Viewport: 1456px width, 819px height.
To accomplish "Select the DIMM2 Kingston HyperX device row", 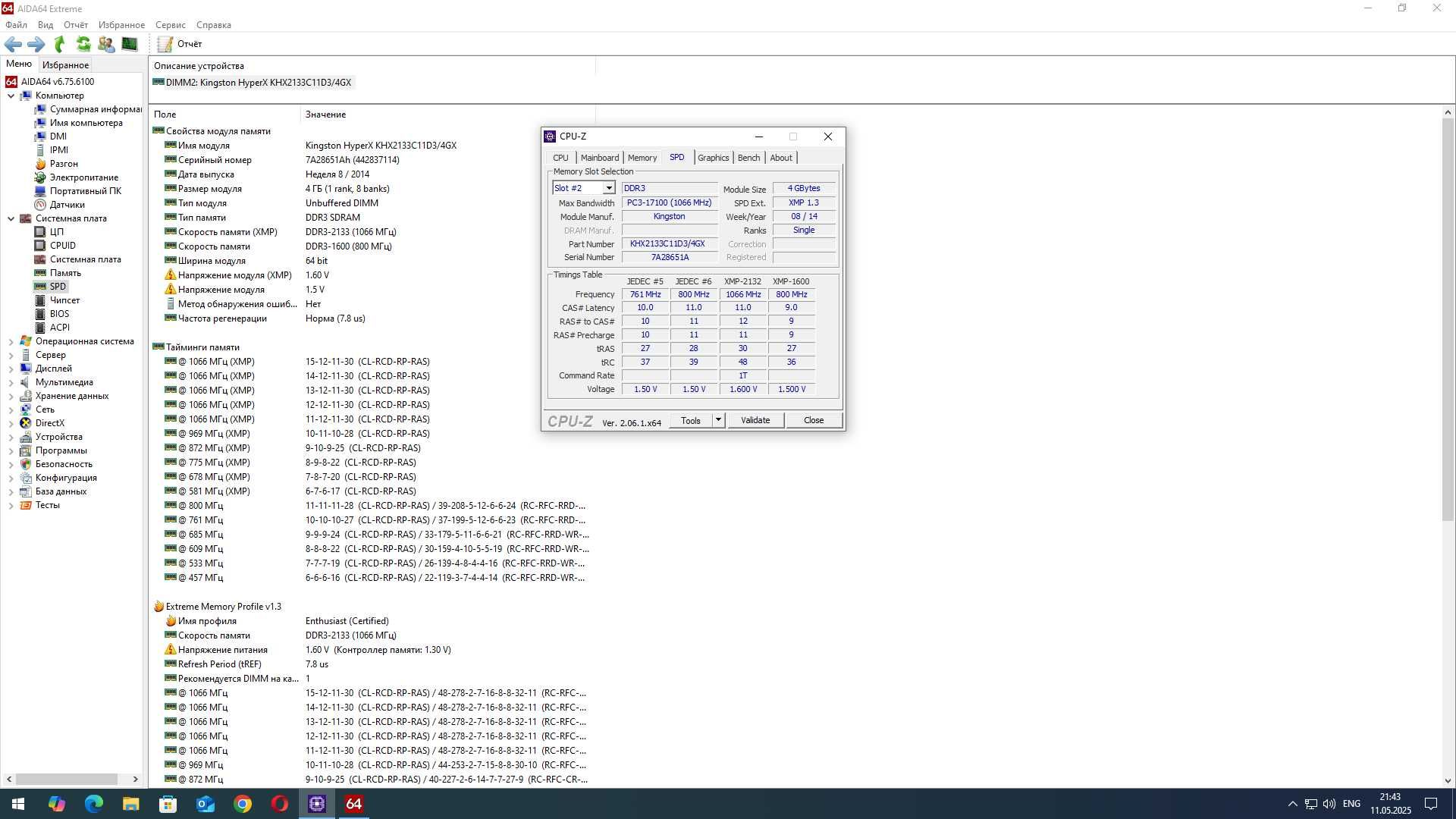I will (x=253, y=83).
